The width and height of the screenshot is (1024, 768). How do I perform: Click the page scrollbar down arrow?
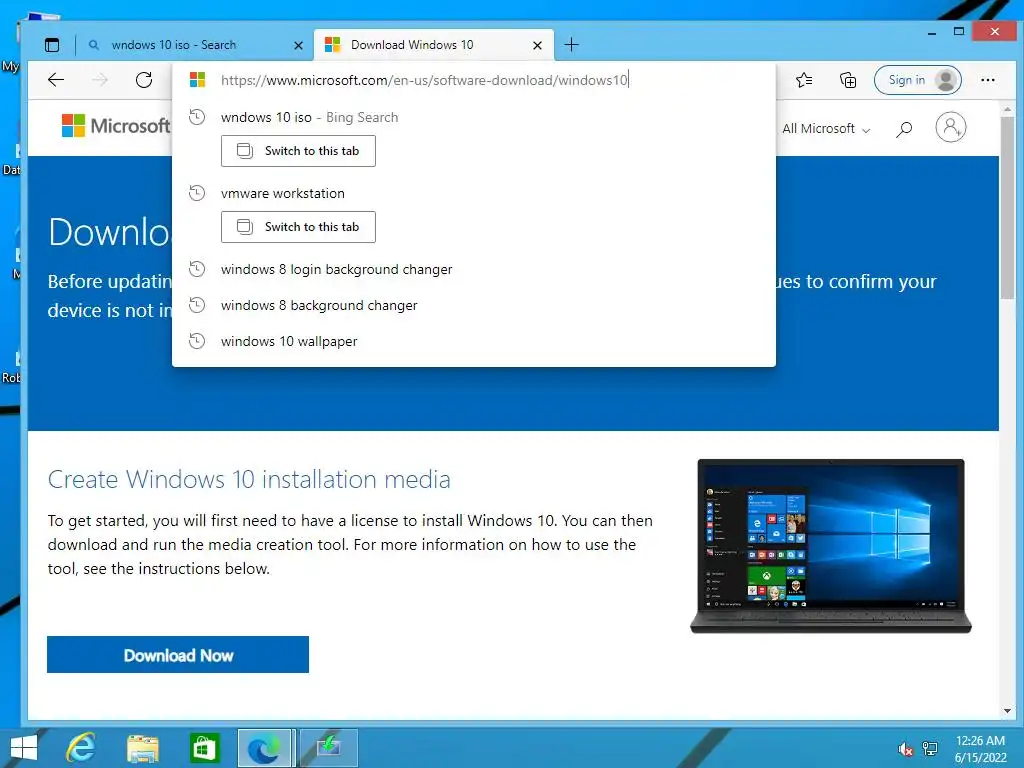click(1007, 711)
